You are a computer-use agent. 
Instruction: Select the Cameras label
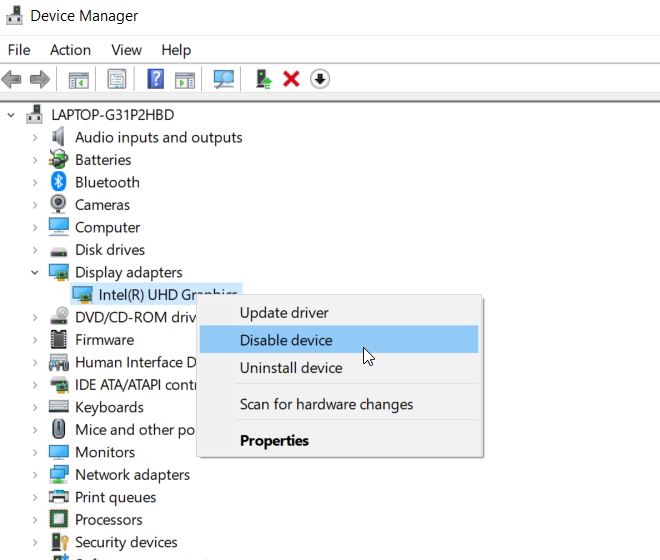(102, 205)
